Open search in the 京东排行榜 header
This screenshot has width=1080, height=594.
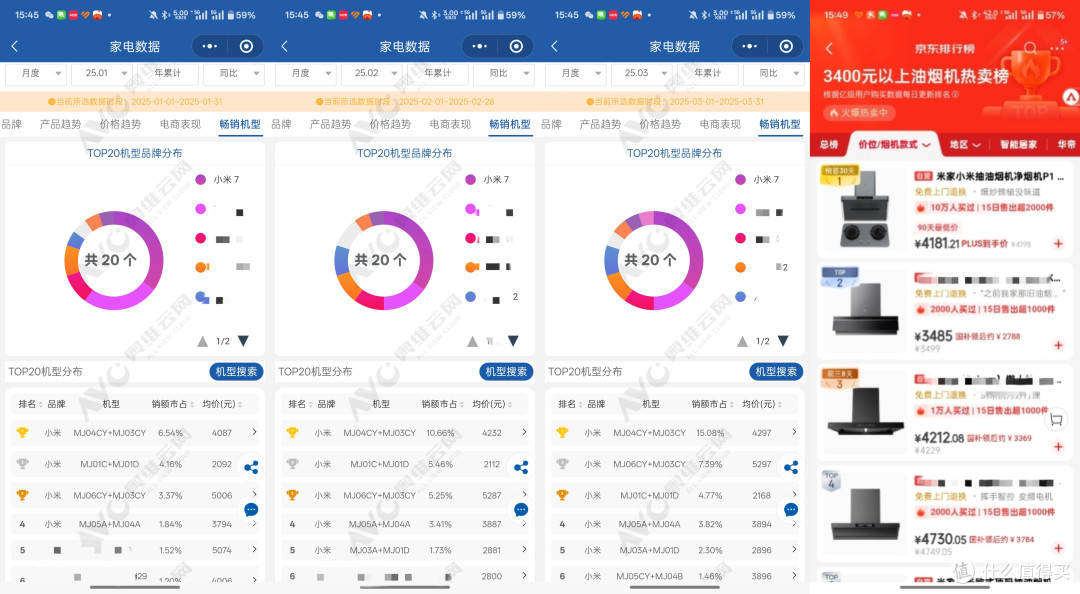[x=1030, y=48]
